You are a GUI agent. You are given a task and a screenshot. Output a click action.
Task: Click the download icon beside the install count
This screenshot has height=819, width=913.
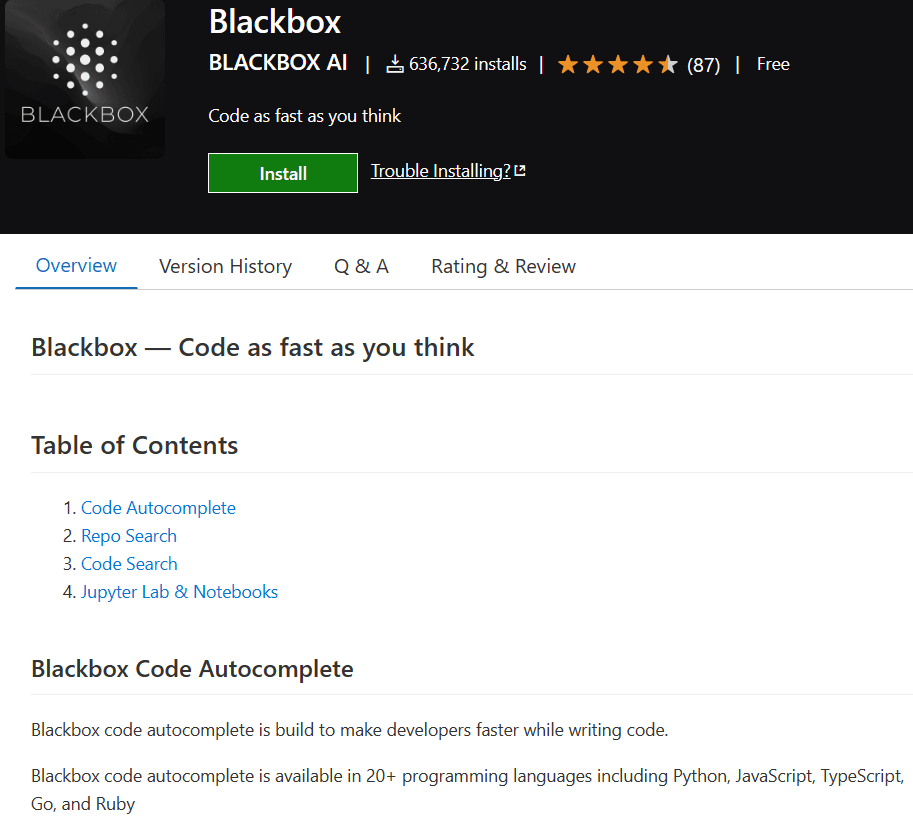[395, 64]
